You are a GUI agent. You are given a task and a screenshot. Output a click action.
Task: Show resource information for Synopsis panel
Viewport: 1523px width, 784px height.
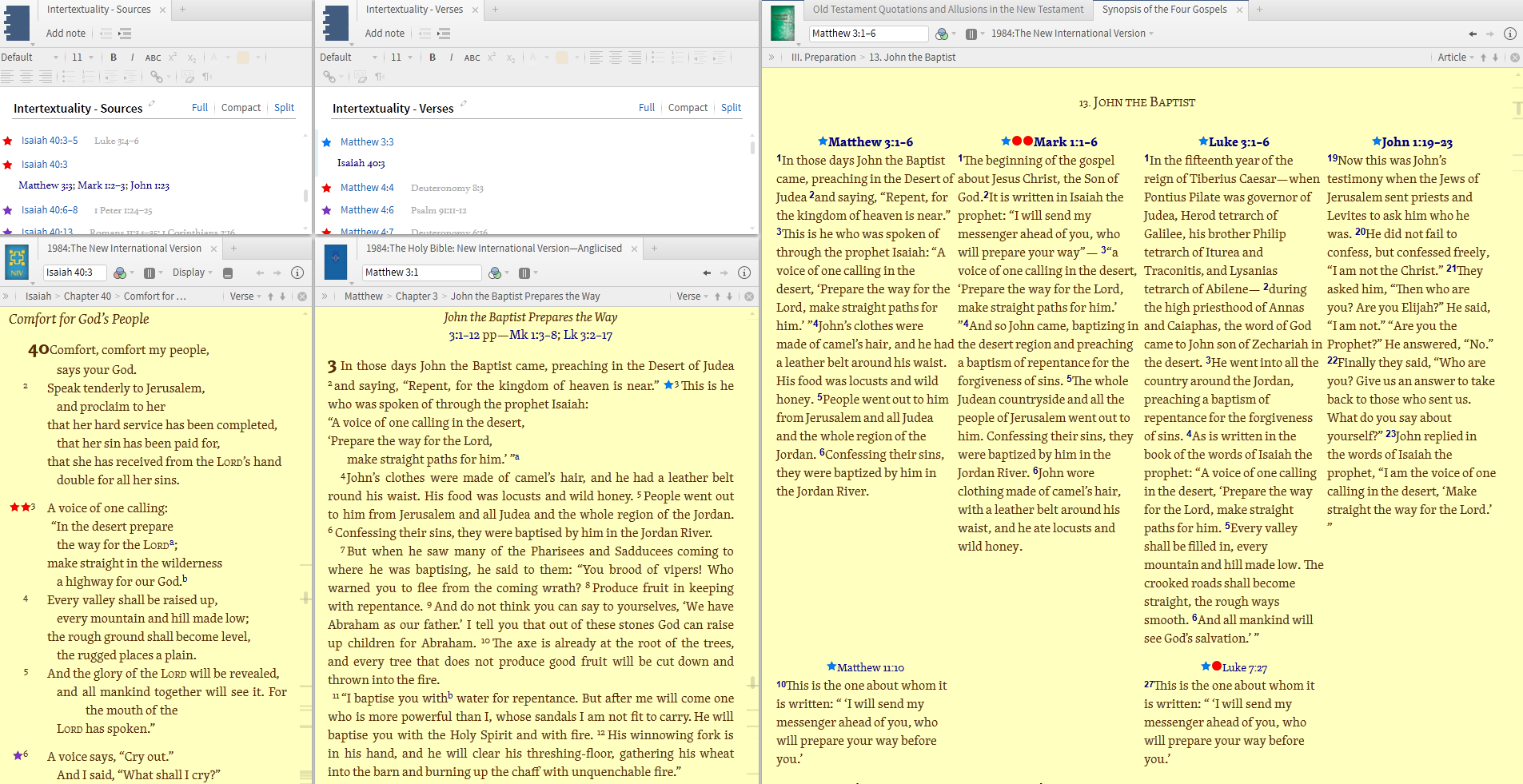point(1510,34)
